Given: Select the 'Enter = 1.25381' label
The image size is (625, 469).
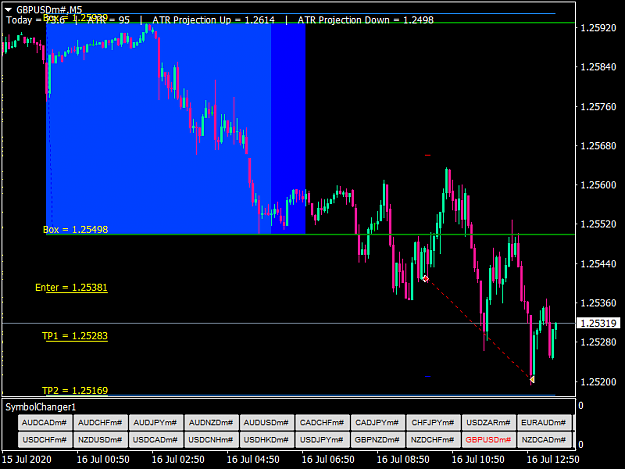Looking at the screenshot, I should coord(71,287).
